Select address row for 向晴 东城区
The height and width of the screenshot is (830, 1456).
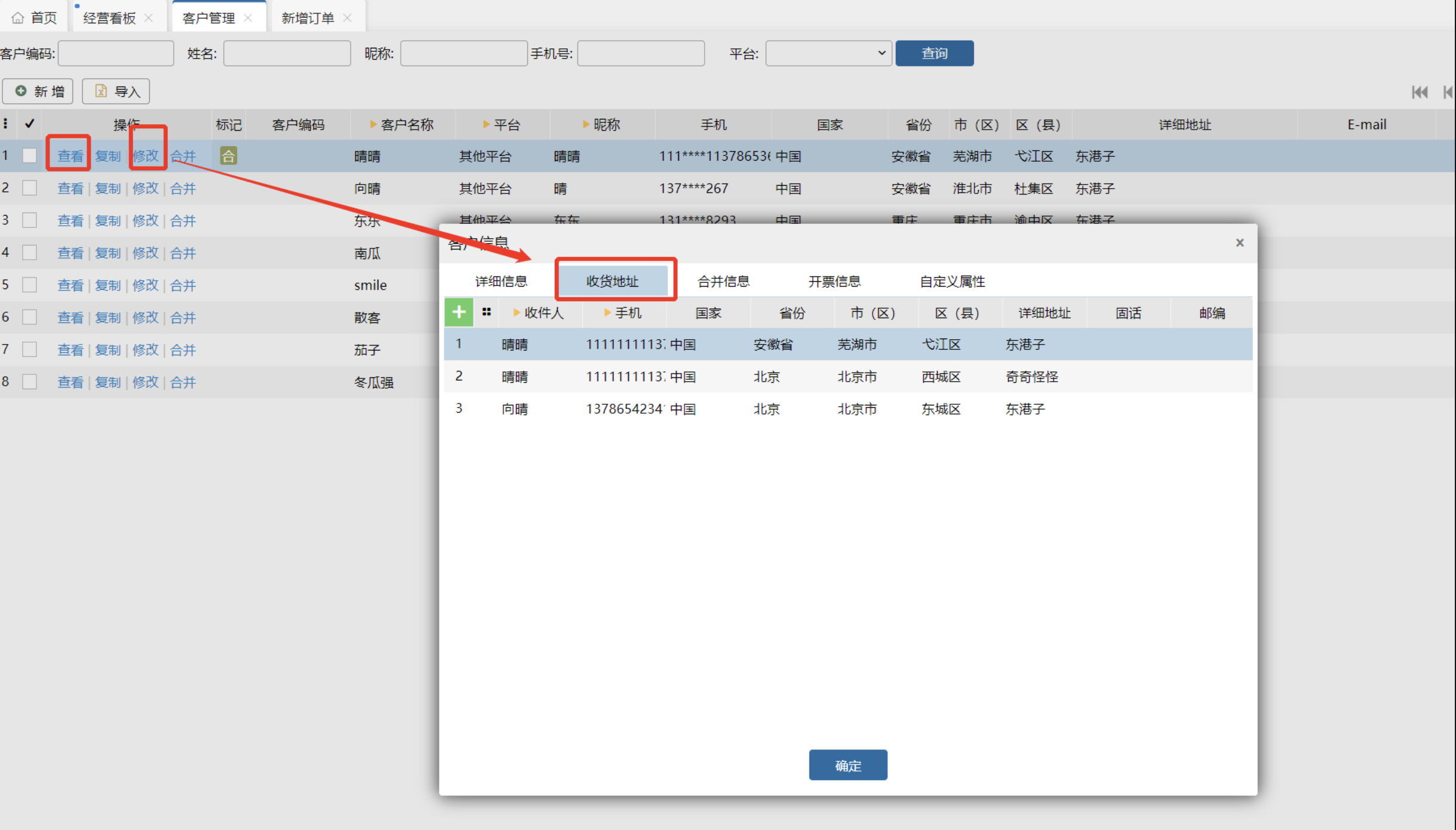848,409
